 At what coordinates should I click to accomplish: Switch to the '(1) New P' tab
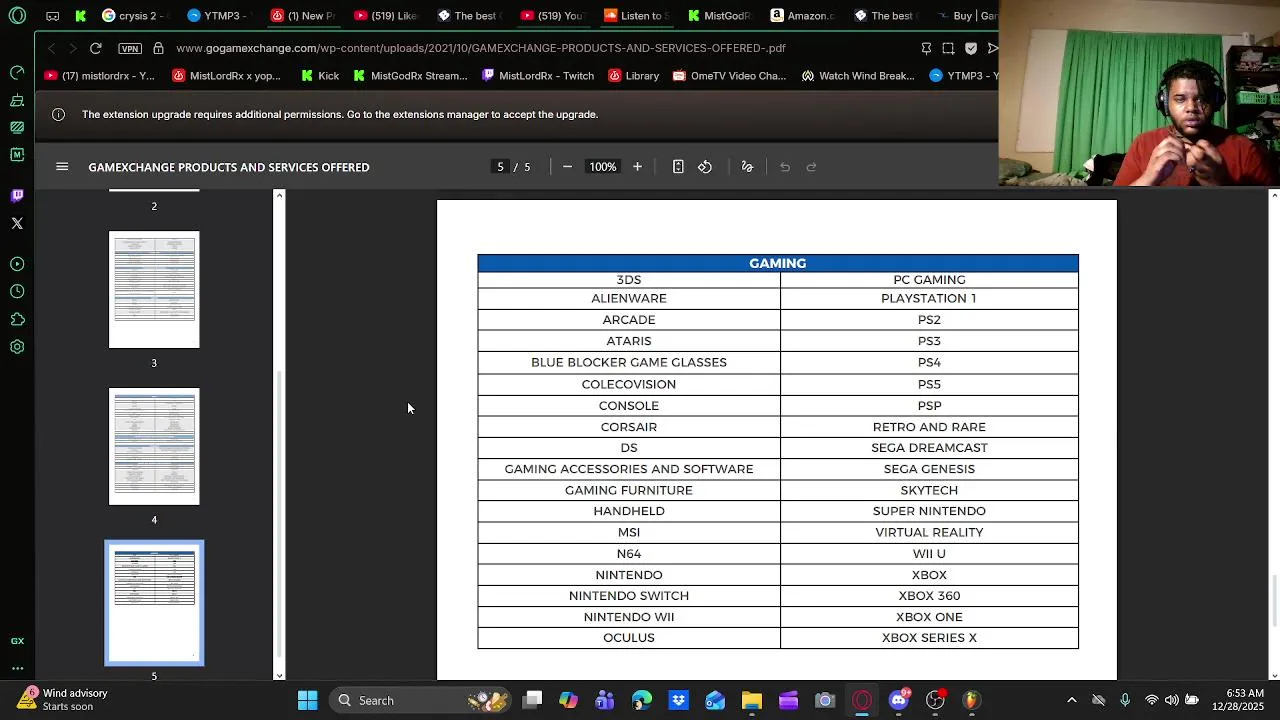point(303,16)
